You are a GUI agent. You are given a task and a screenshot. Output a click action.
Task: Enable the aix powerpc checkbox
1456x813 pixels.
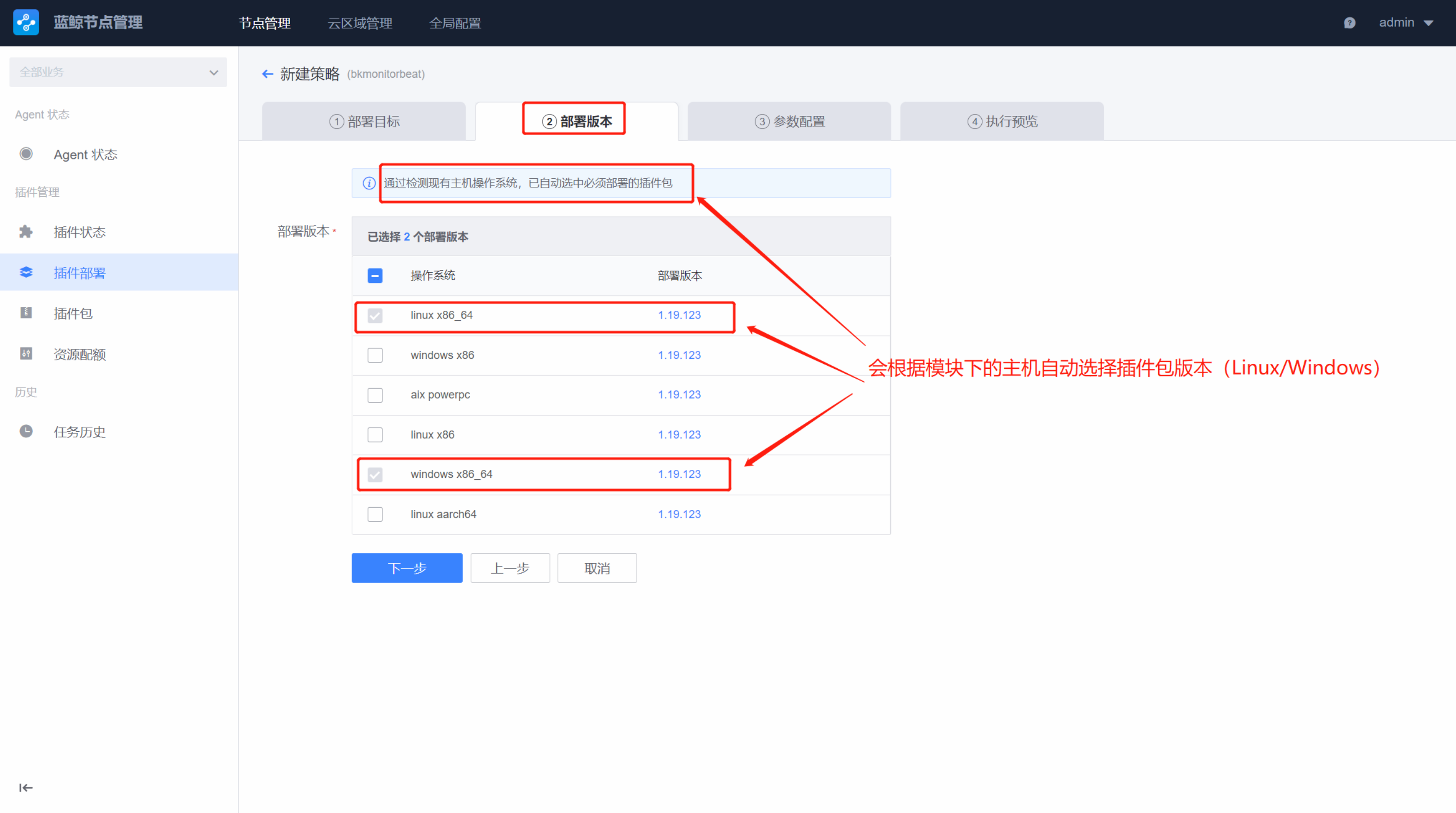coord(375,395)
